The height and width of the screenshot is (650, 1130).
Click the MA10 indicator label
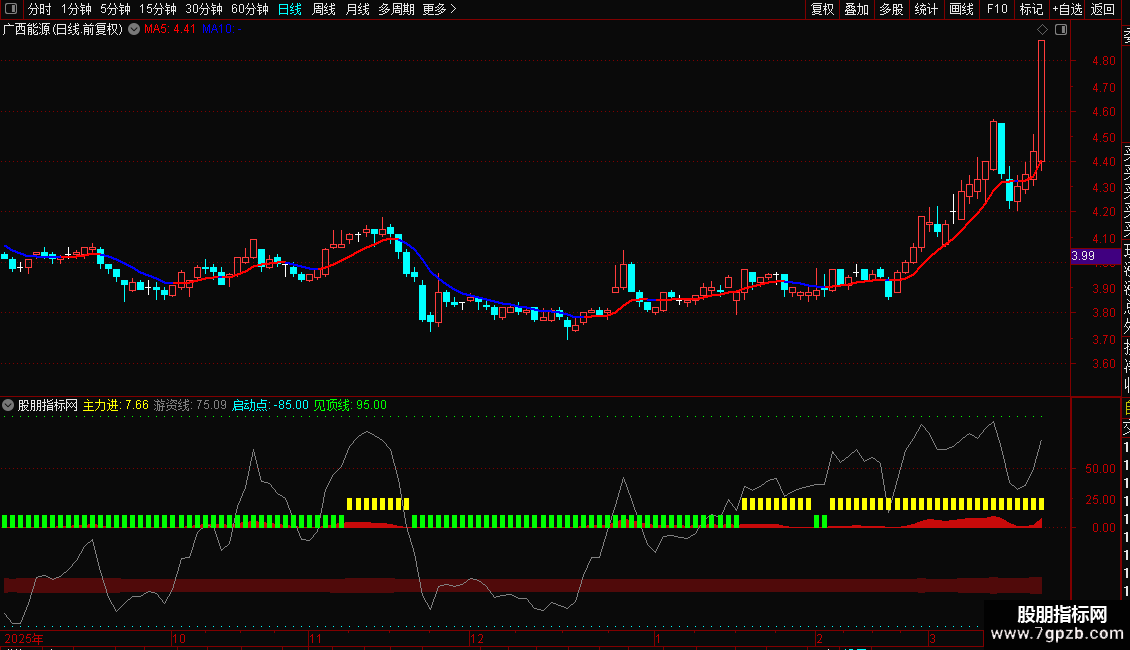click(x=221, y=29)
